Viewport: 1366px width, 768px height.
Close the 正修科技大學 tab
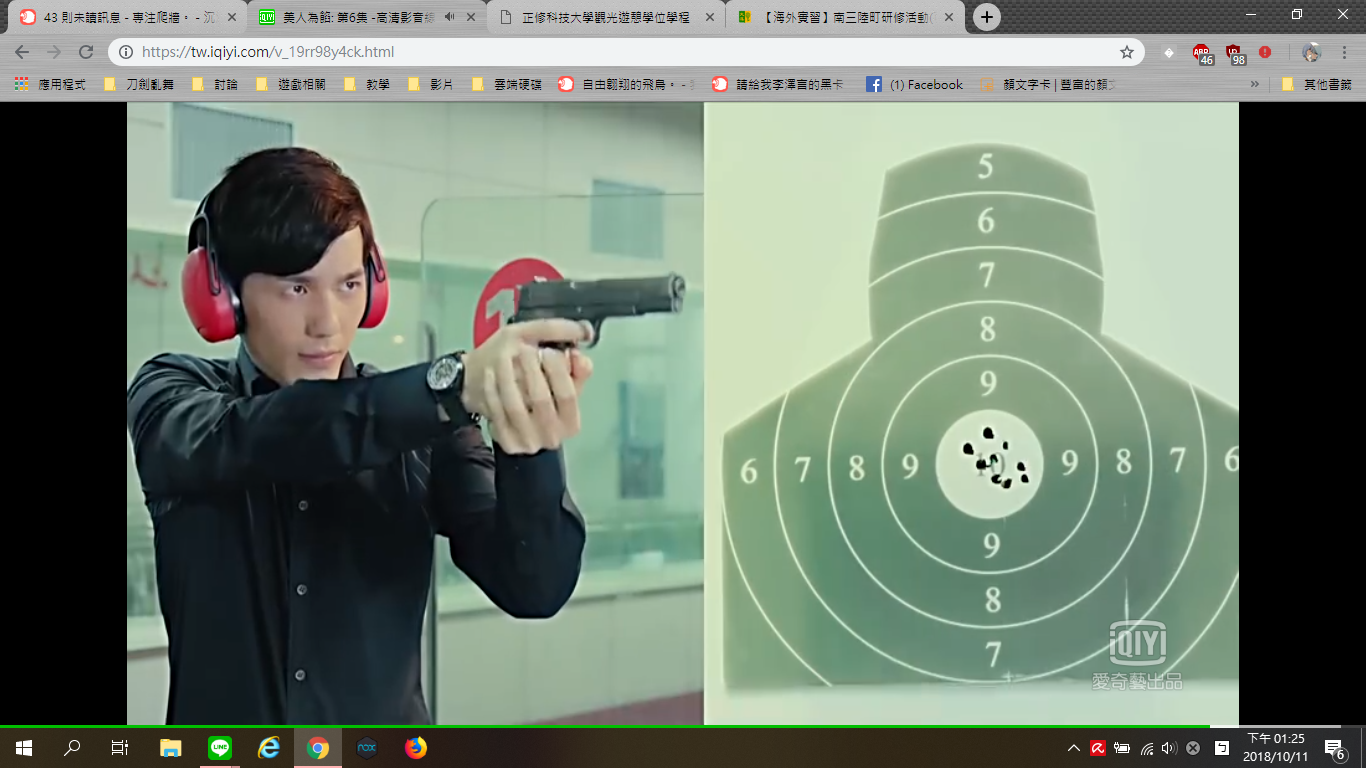(710, 17)
